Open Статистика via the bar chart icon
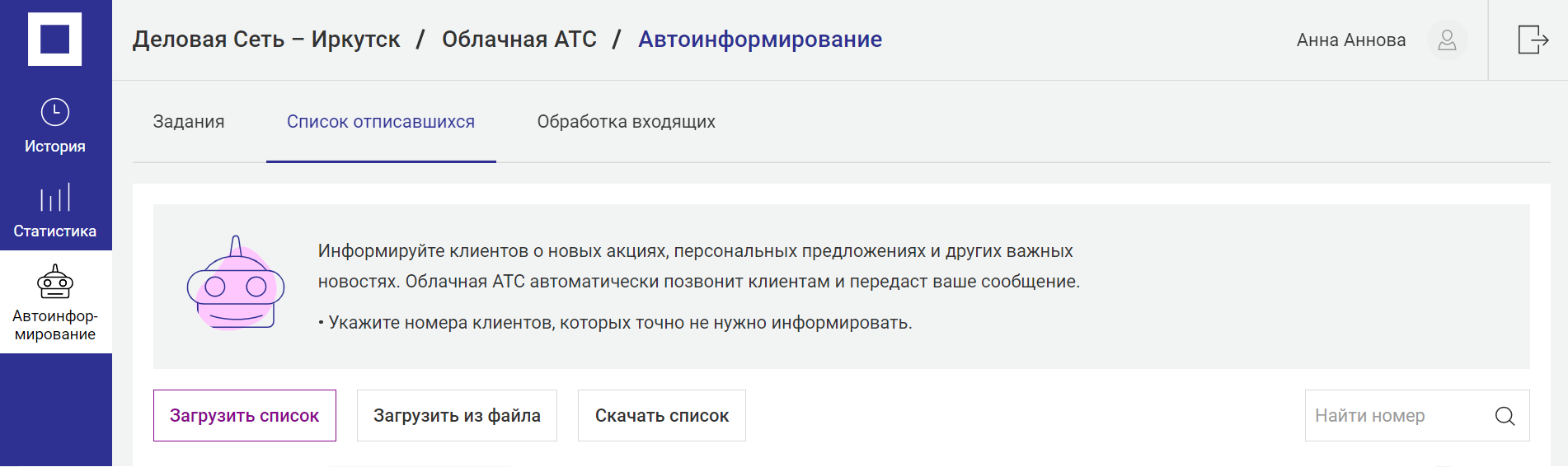The height and width of the screenshot is (467, 1568). pos(54,198)
